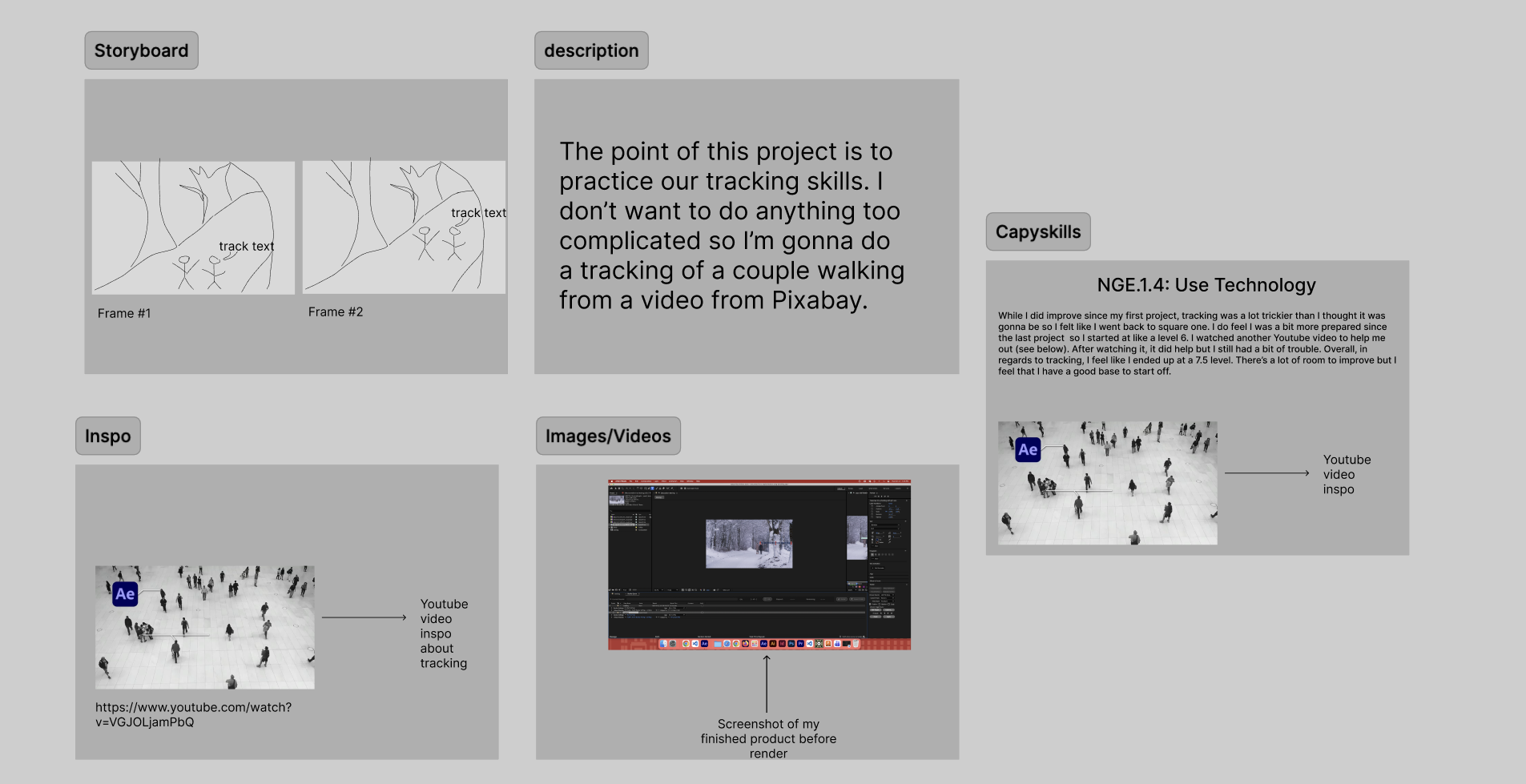Viewport: 1526px width, 784px height.
Task: Select the After Effects screenshot image
Action: (759, 565)
